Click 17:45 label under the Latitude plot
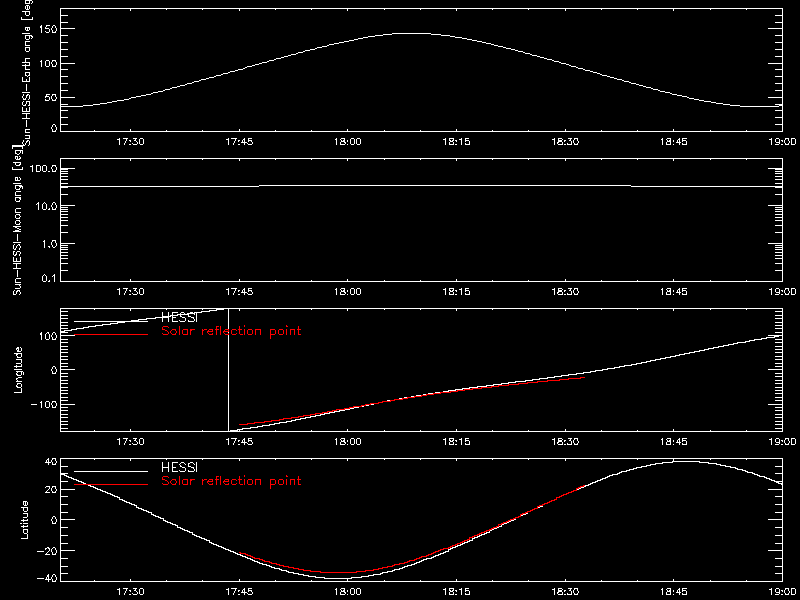The image size is (800, 600). (x=239, y=592)
